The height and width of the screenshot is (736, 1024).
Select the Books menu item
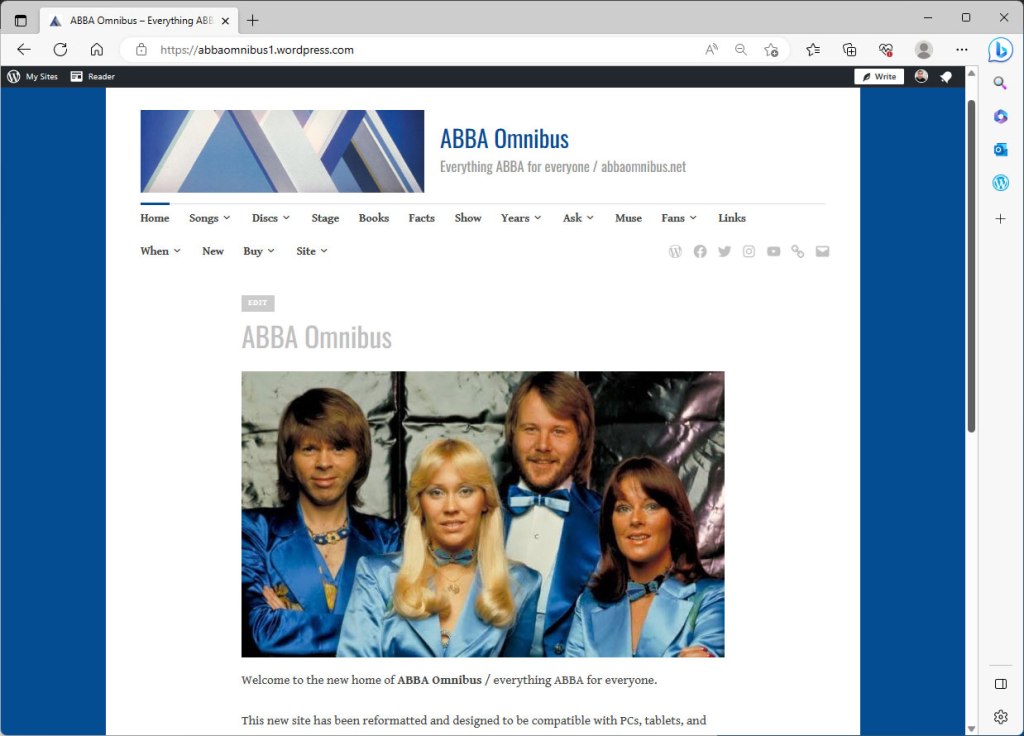pos(373,218)
